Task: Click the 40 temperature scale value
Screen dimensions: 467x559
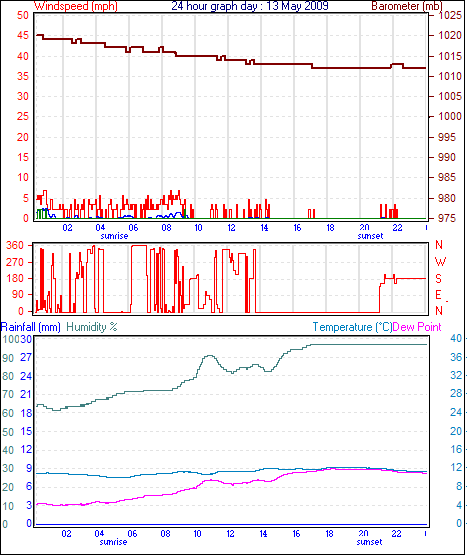Action: coord(456,338)
